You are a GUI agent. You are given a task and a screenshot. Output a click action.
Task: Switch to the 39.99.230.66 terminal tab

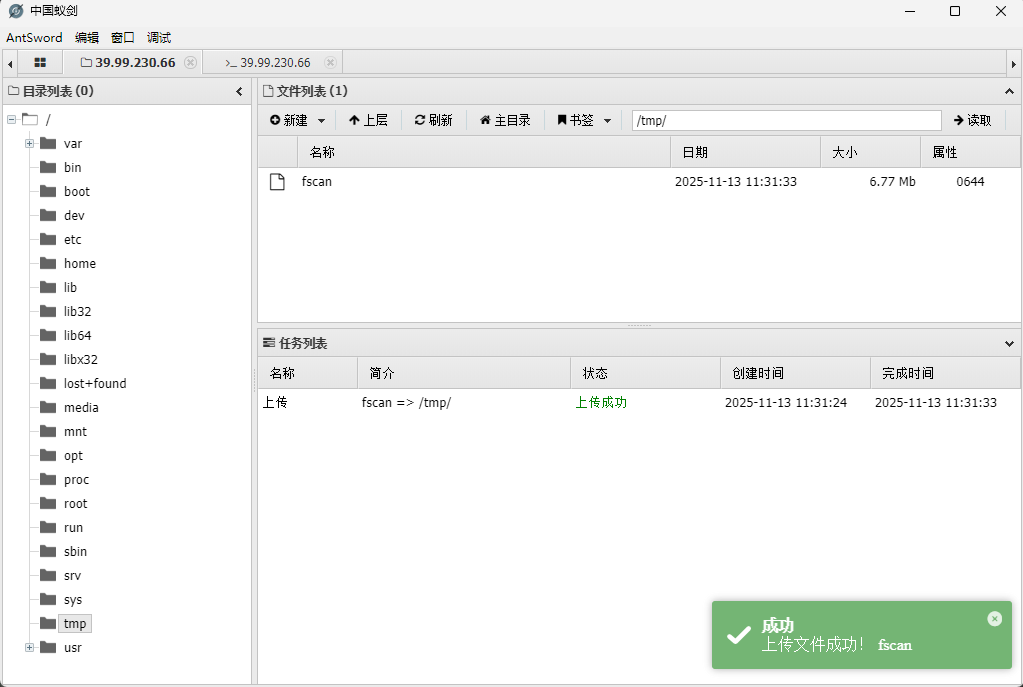(x=267, y=62)
